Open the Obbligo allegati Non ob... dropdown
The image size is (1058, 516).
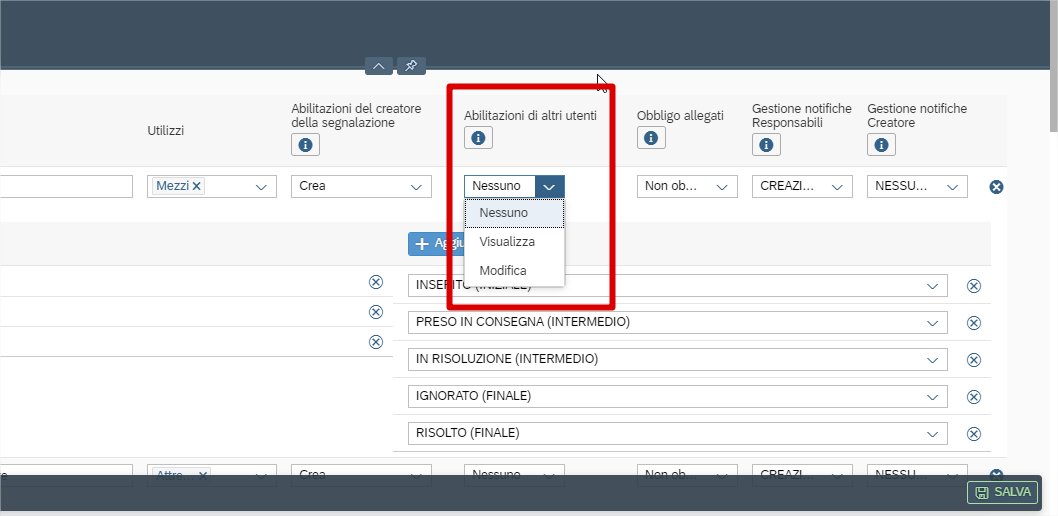tap(722, 187)
